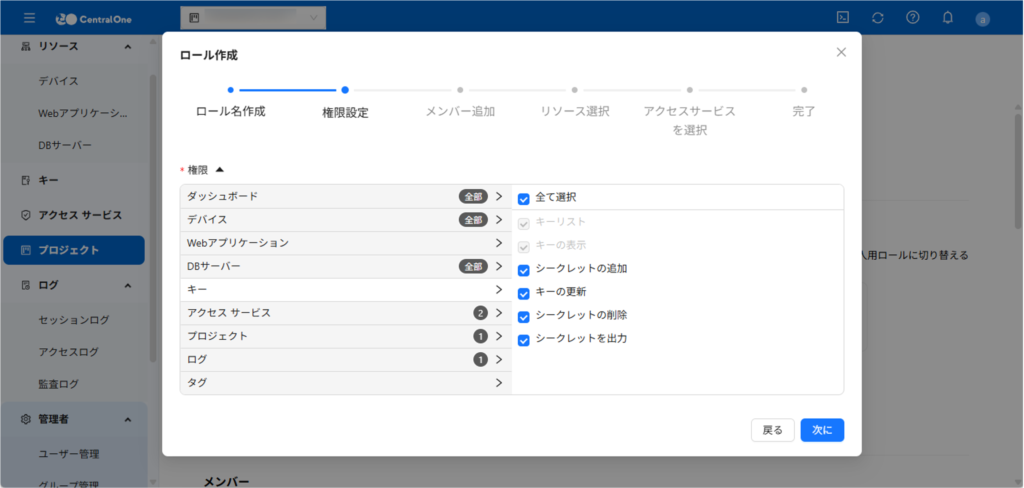This screenshot has height=488, width=1024.
Task: Uncheck the シークレットの削除 checkbox
Action: point(524,316)
